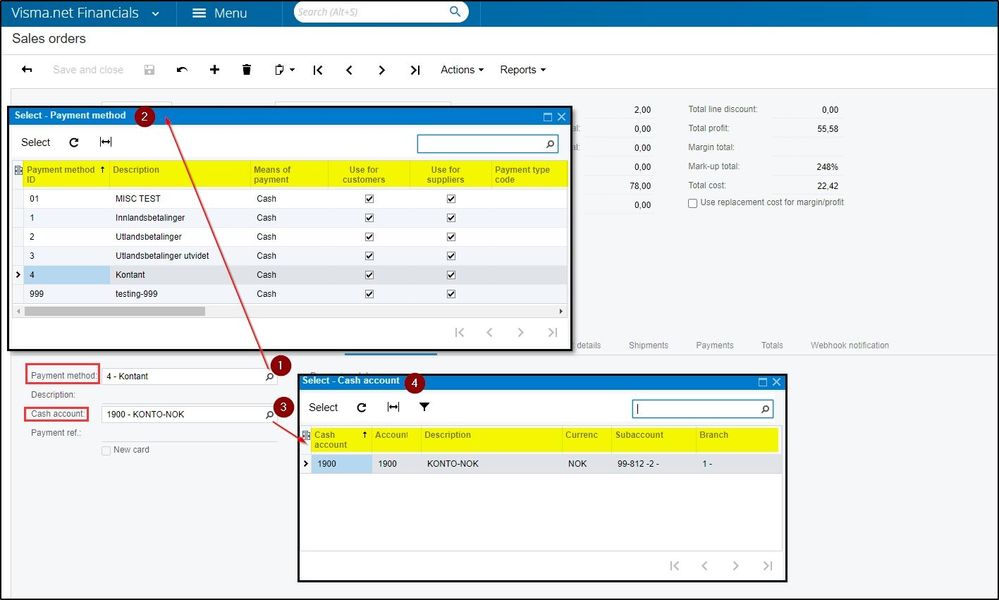Toggle Use for customers for MISC TEST
The image size is (999, 600).
point(369,199)
